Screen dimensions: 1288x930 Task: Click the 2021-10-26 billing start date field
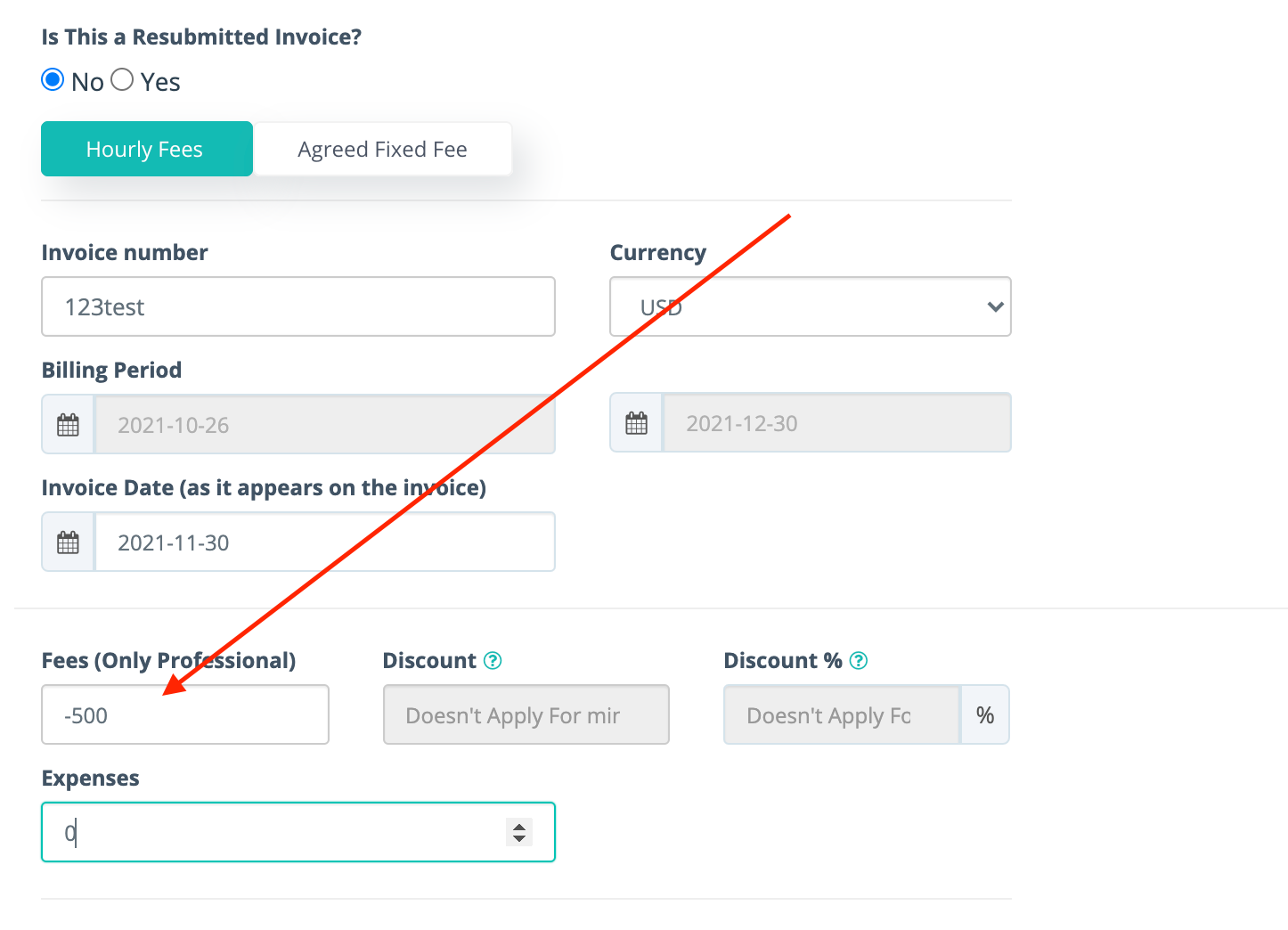pos(325,425)
